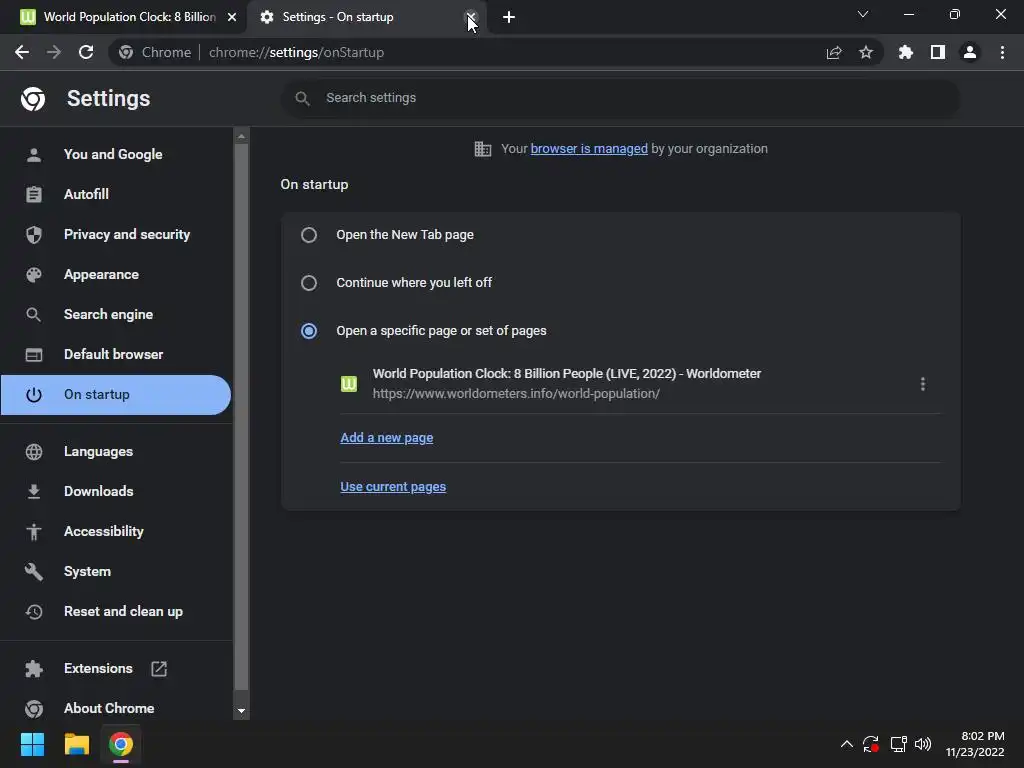Viewport: 1024px width, 768px height.
Task: Click the wrench icon for System
Action: (34, 571)
